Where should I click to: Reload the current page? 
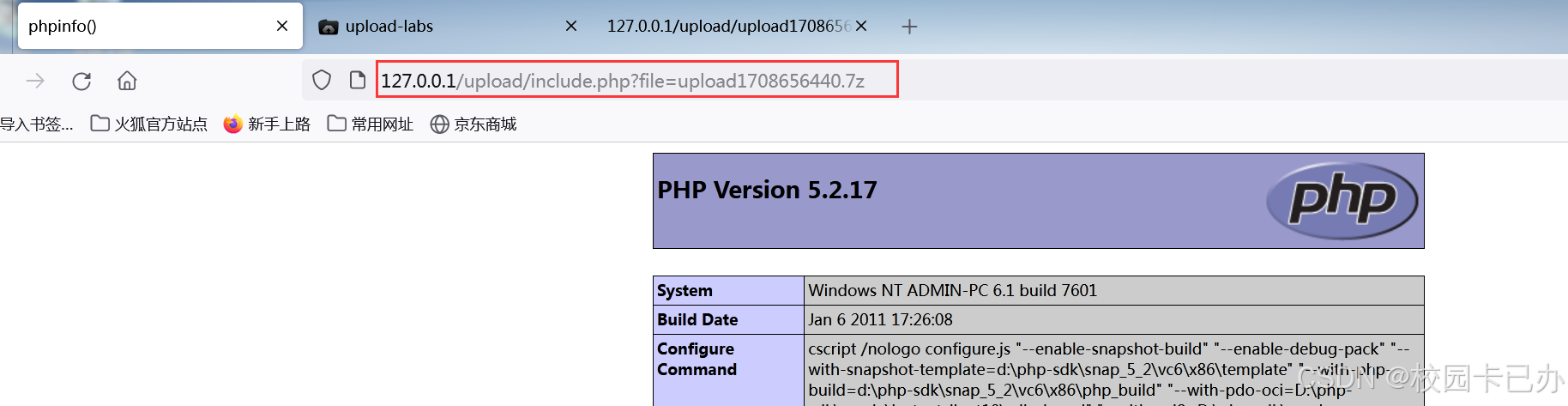click(x=81, y=81)
